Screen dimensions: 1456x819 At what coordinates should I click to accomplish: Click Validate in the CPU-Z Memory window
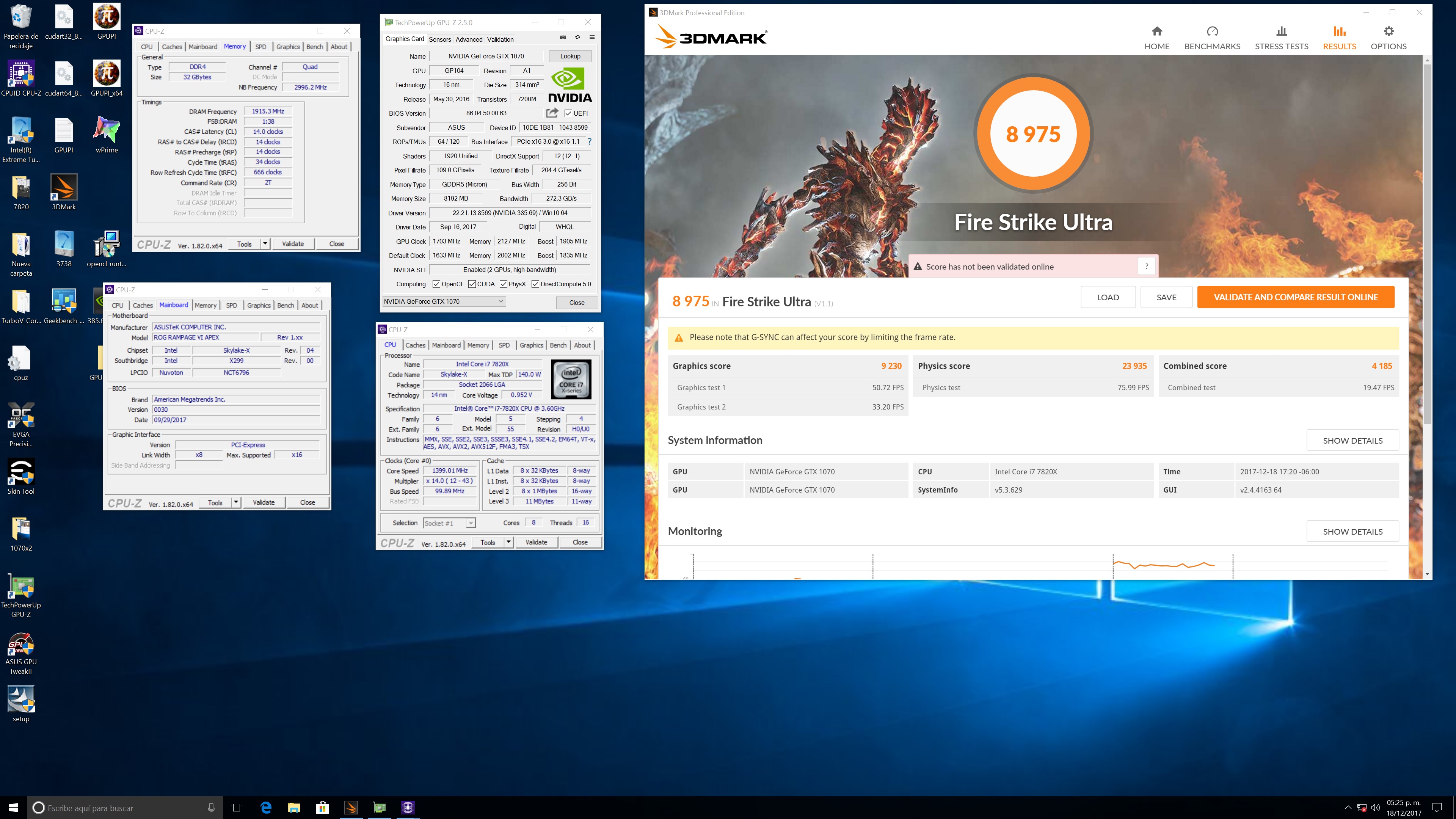[x=293, y=243]
